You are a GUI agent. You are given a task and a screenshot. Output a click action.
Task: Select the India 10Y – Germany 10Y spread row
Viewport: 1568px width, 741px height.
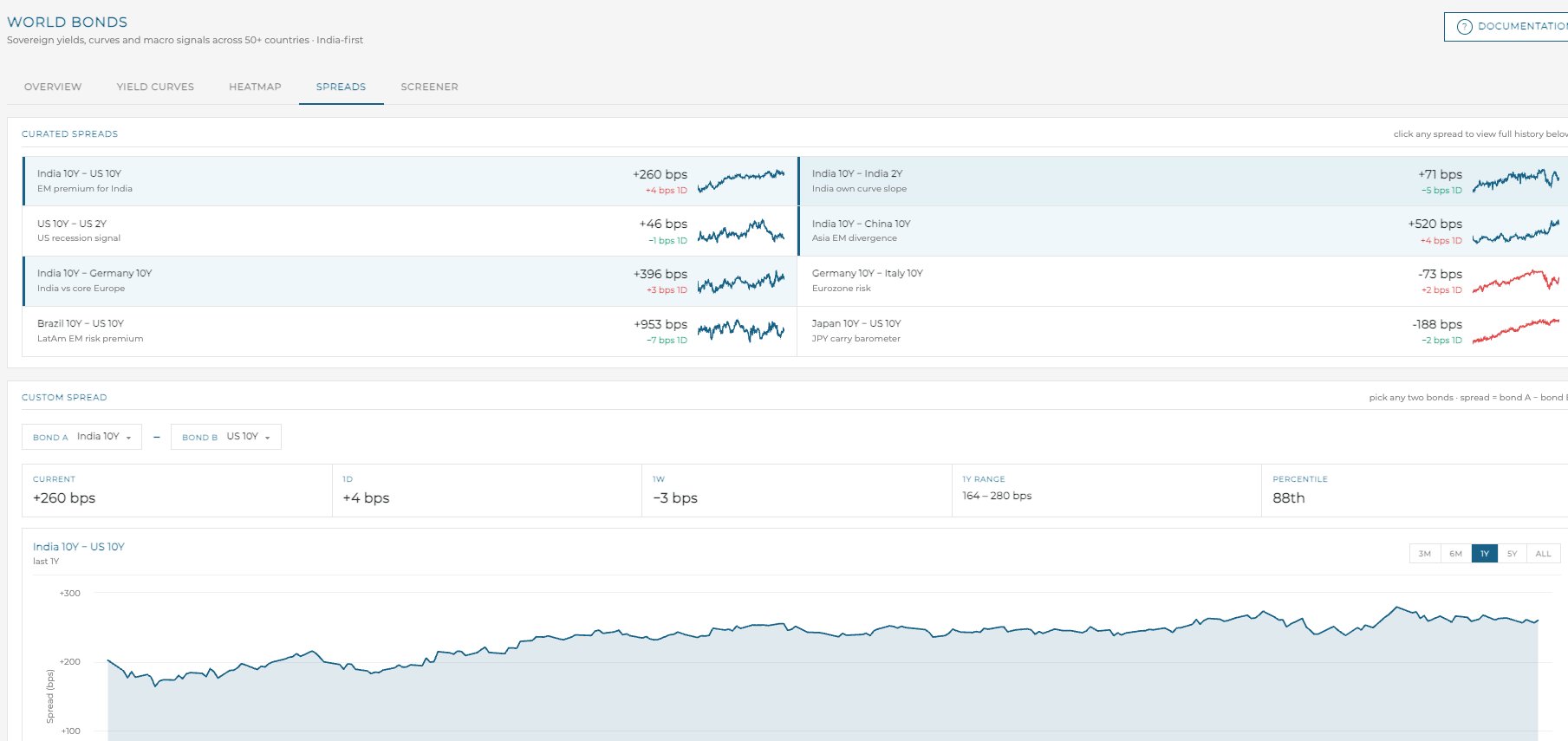[409, 281]
